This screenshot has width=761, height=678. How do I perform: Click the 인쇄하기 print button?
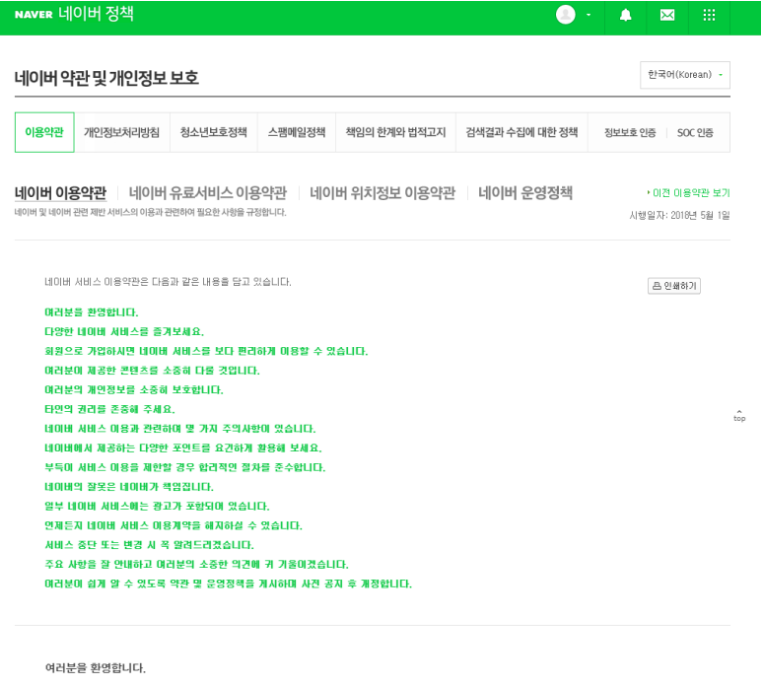point(674,286)
